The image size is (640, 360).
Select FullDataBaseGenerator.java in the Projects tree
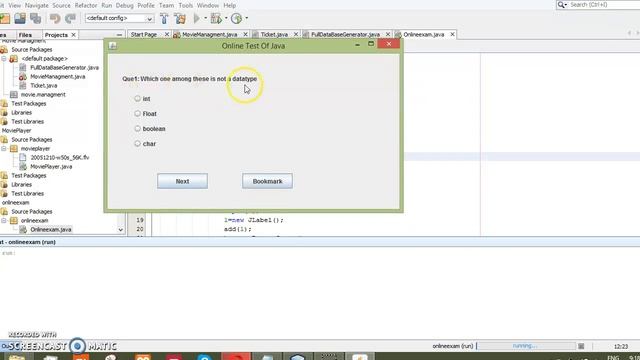pos(64,67)
